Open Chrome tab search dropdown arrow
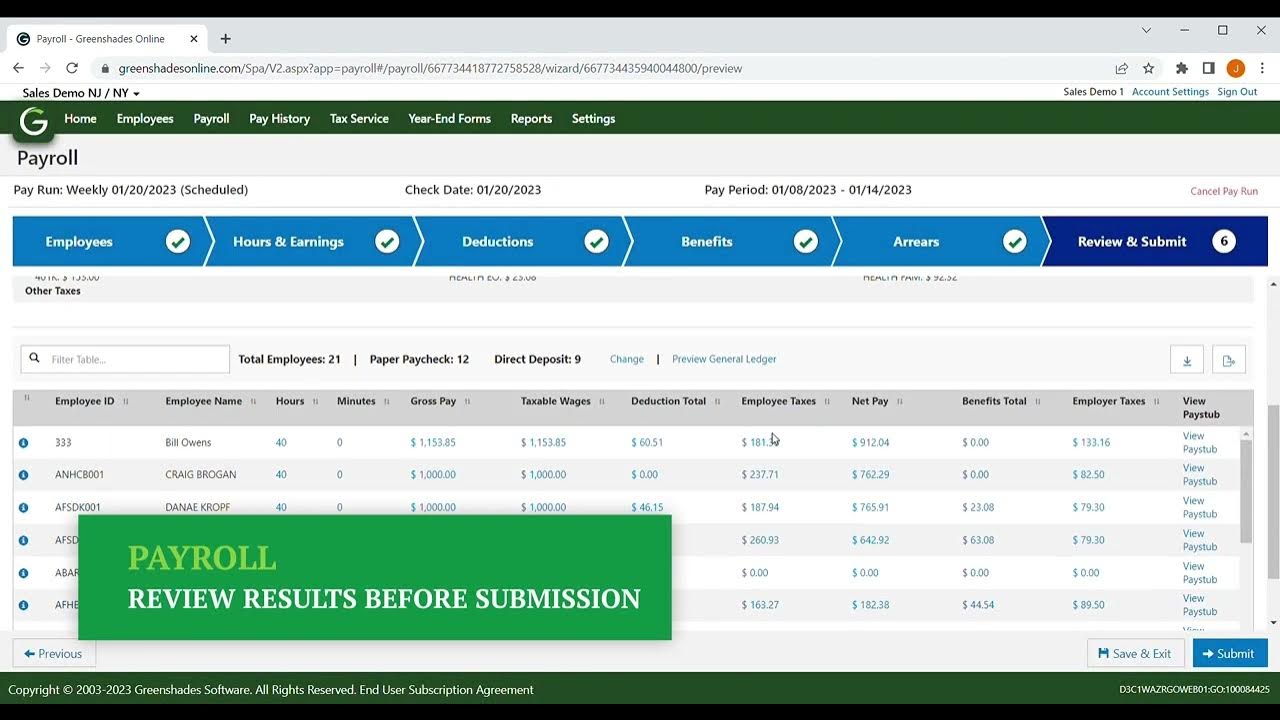The width and height of the screenshot is (1280, 720). click(1146, 30)
